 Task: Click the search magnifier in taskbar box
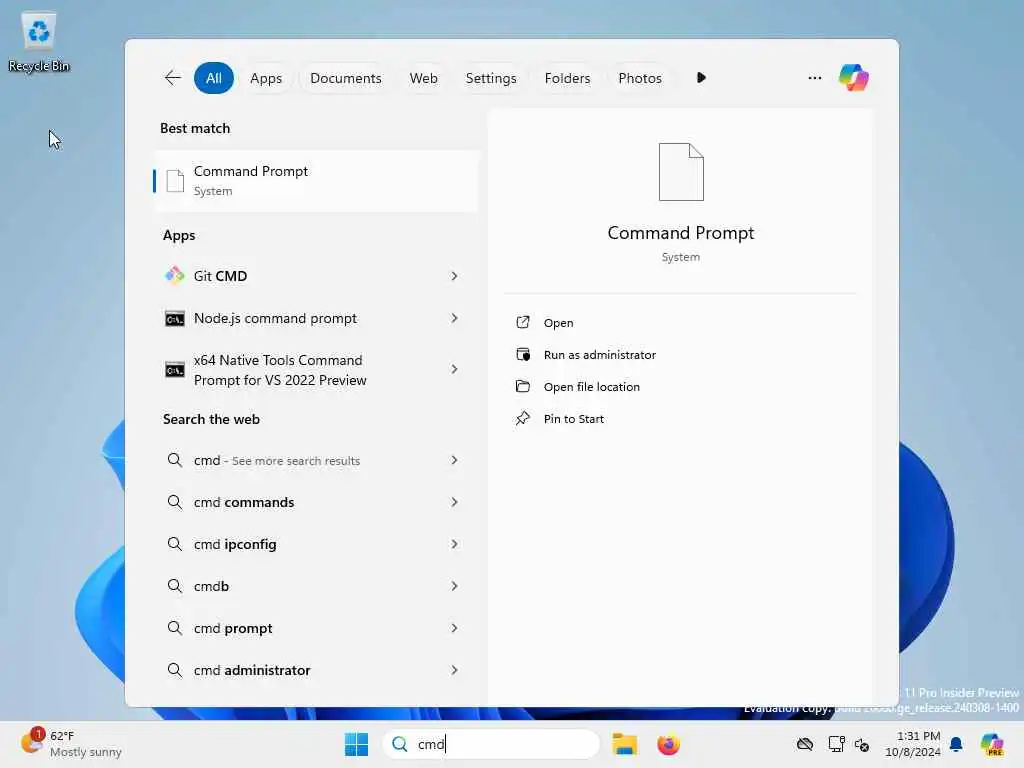pos(400,744)
